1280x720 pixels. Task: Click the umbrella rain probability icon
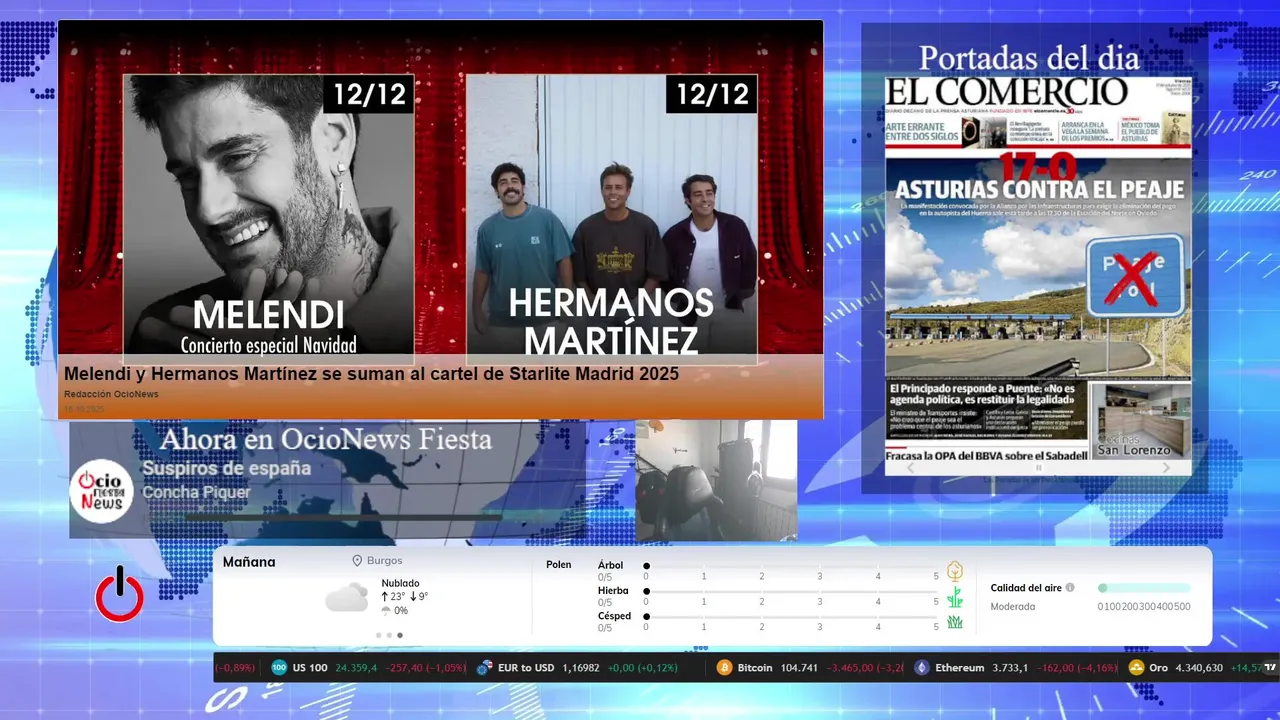point(386,610)
